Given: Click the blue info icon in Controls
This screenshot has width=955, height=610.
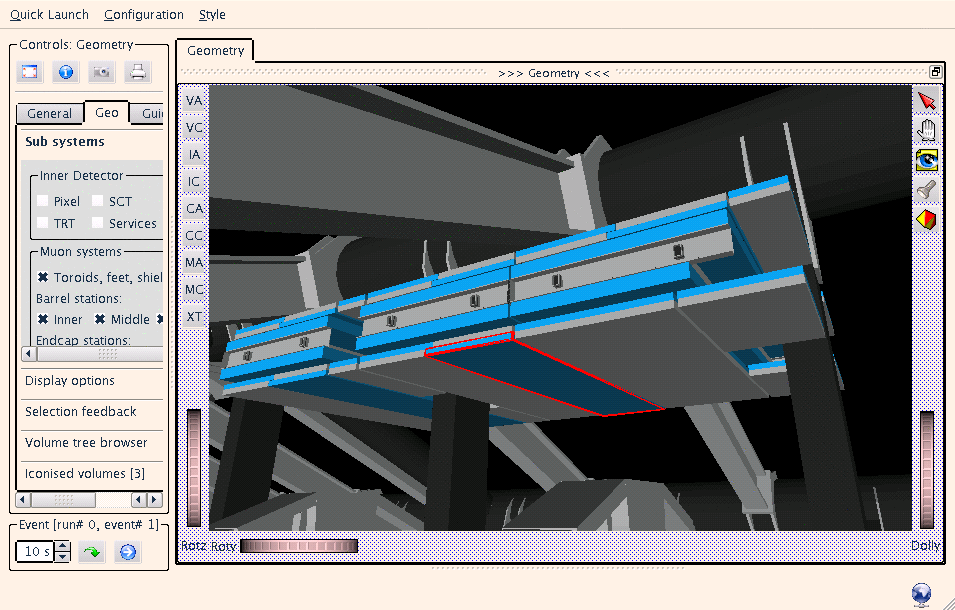Looking at the screenshot, I should click(x=66, y=72).
